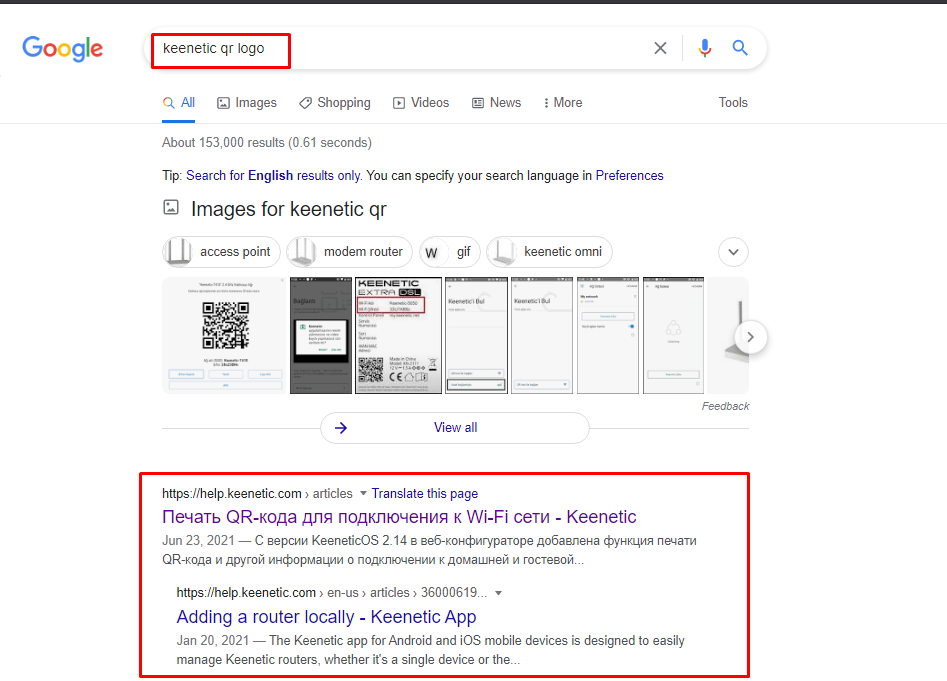Viewport: 947px width, 681px height.
Task: Select the access point image filter chip
Action: pyautogui.click(x=222, y=252)
